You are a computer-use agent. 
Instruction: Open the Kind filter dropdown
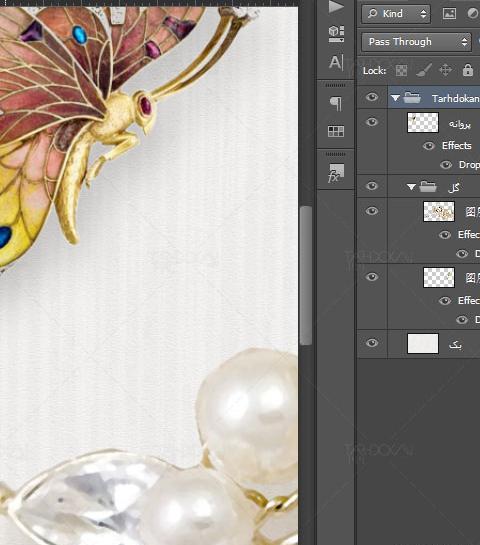pos(396,14)
